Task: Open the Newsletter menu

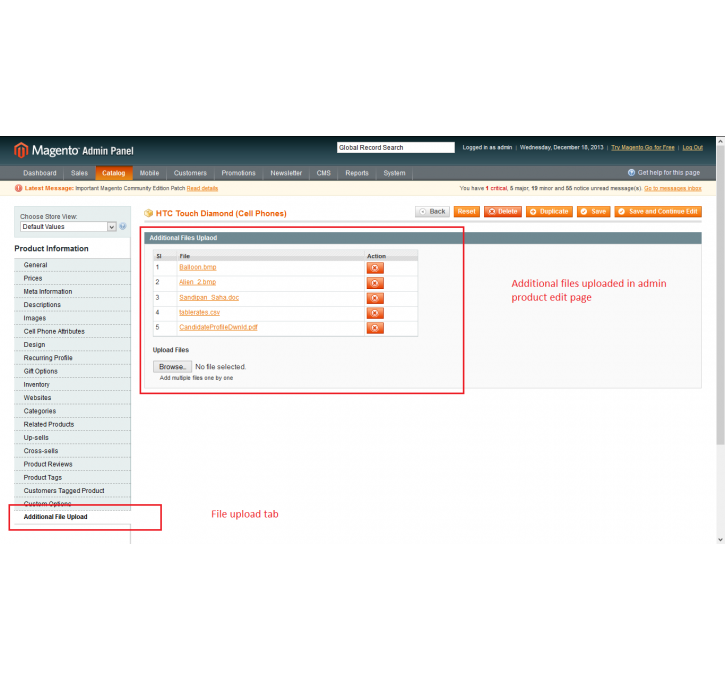Action: pos(286,173)
